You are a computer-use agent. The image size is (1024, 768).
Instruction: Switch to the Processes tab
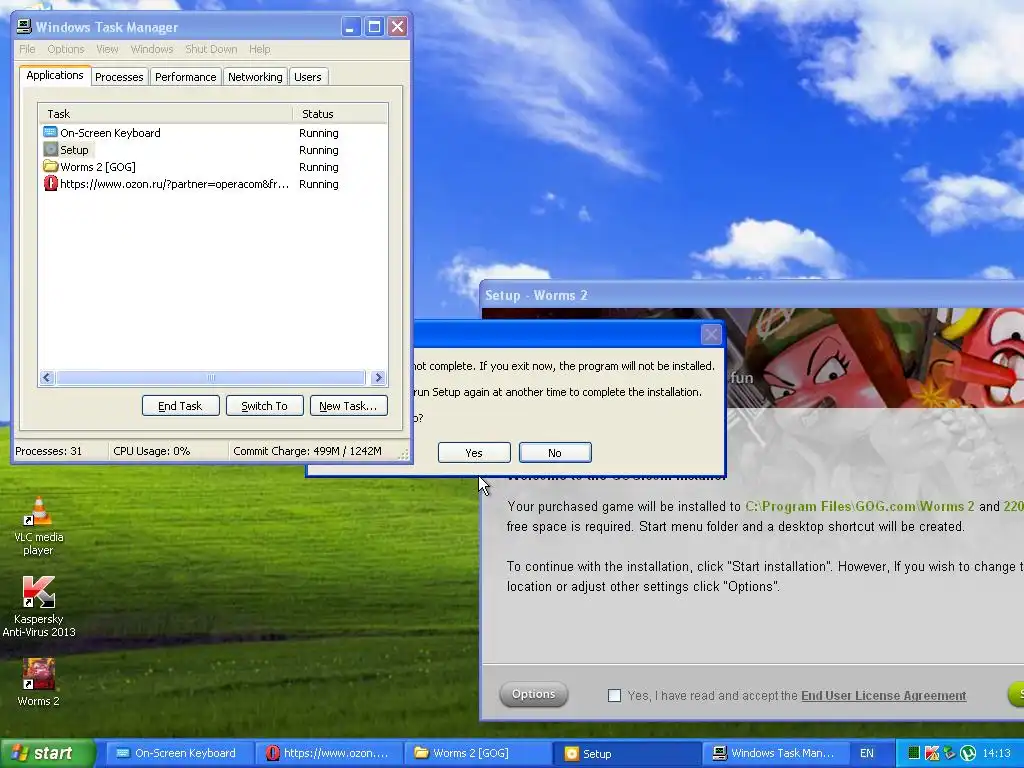(x=119, y=77)
